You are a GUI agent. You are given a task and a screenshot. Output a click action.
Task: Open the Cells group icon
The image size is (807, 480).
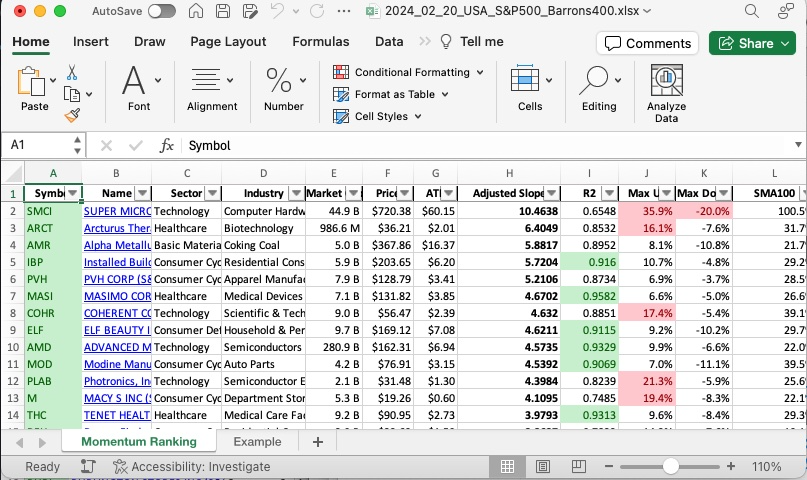(x=524, y=79)
